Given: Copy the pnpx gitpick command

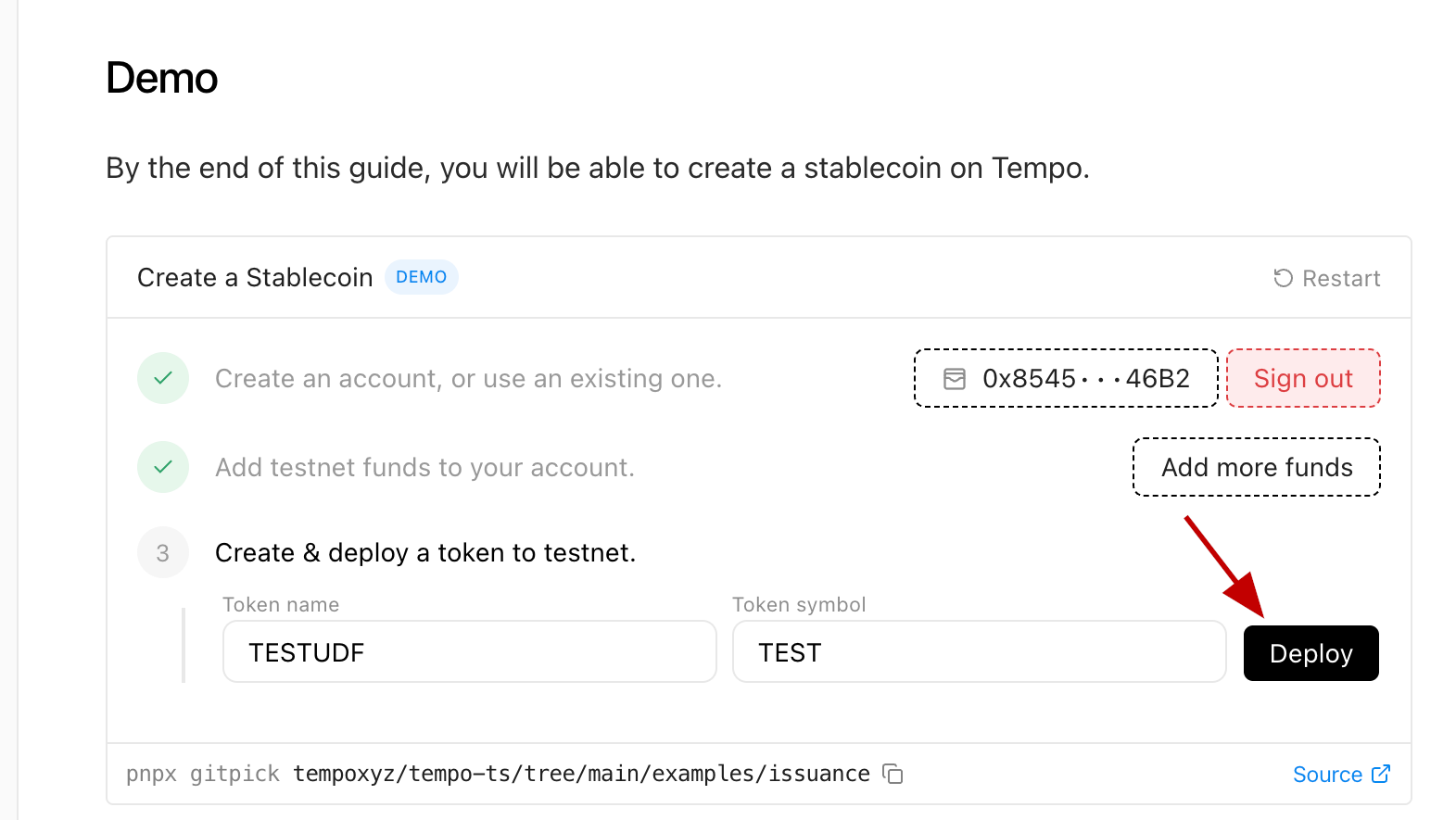Looking at the screenshot, I should (x=893, y=774).
